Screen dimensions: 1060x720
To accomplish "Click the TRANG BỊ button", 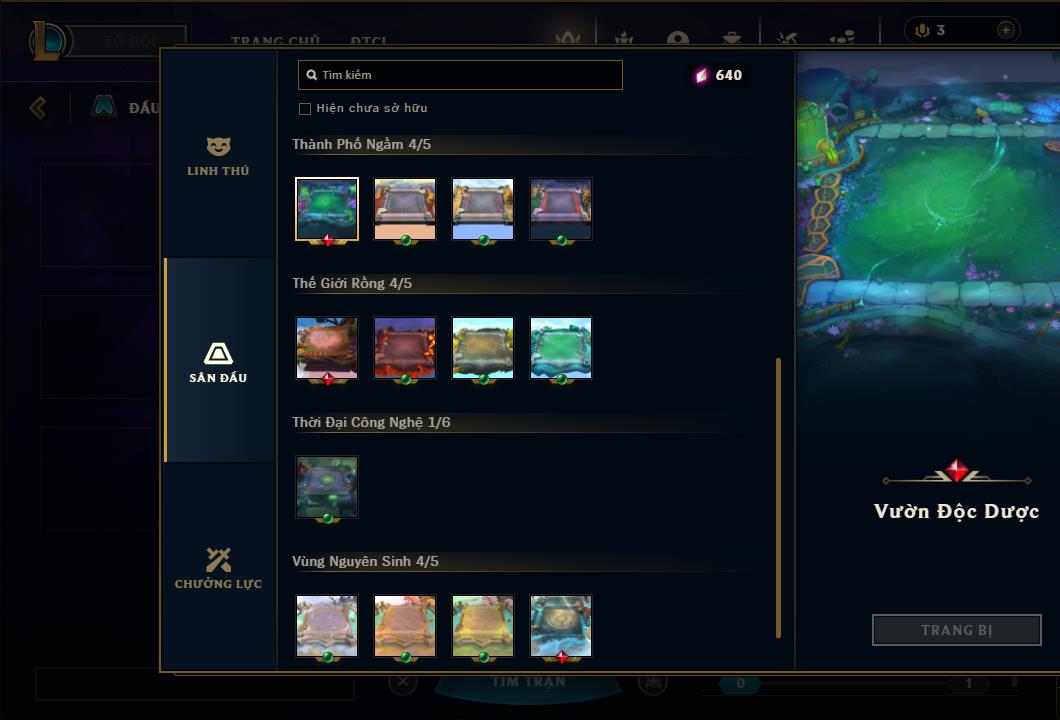I will [x=956, y=630].
